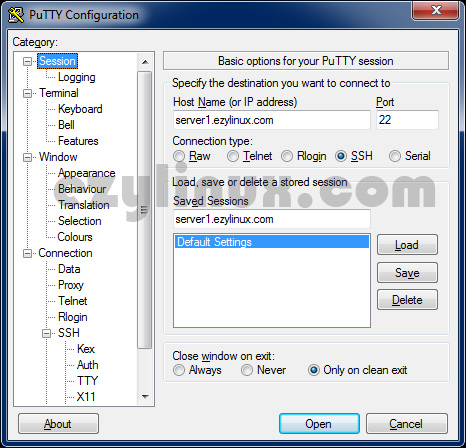Open the X11 category
The height and width of the screenshot is (448, 466).
click(x=86, y=397)
